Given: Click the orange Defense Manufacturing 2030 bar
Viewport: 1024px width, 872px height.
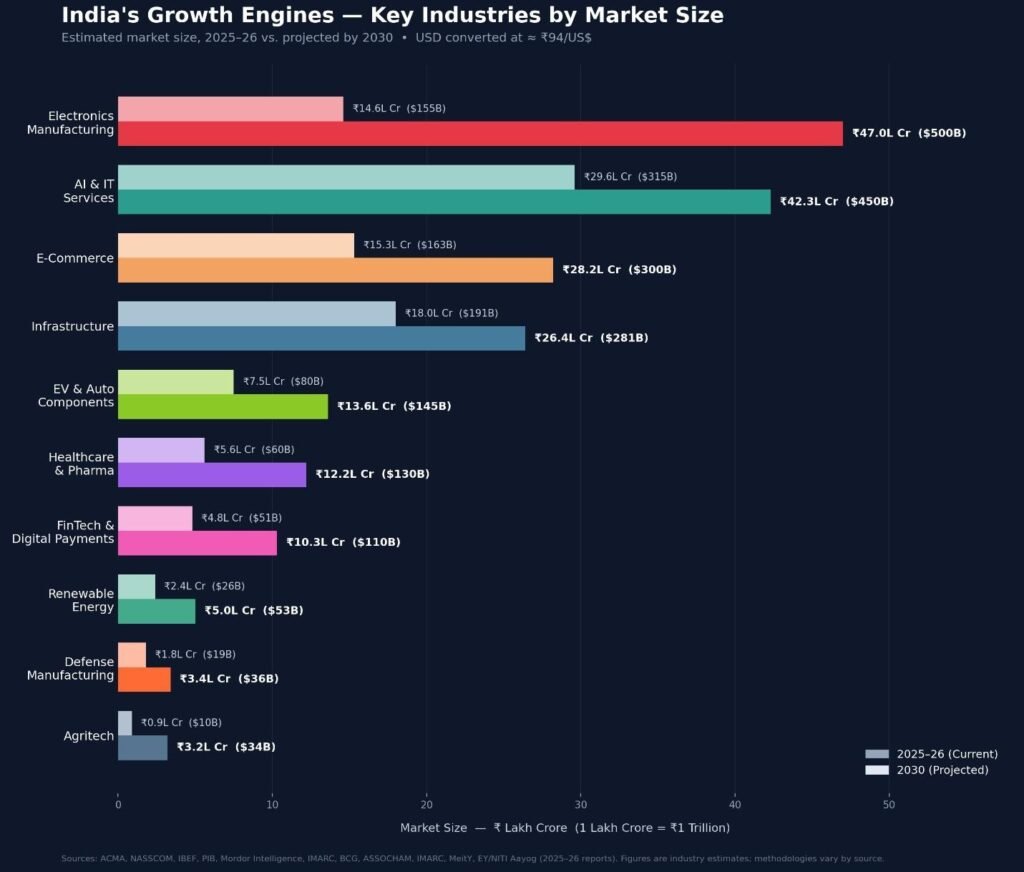Looking at the screenshot, I should point(144,679).
